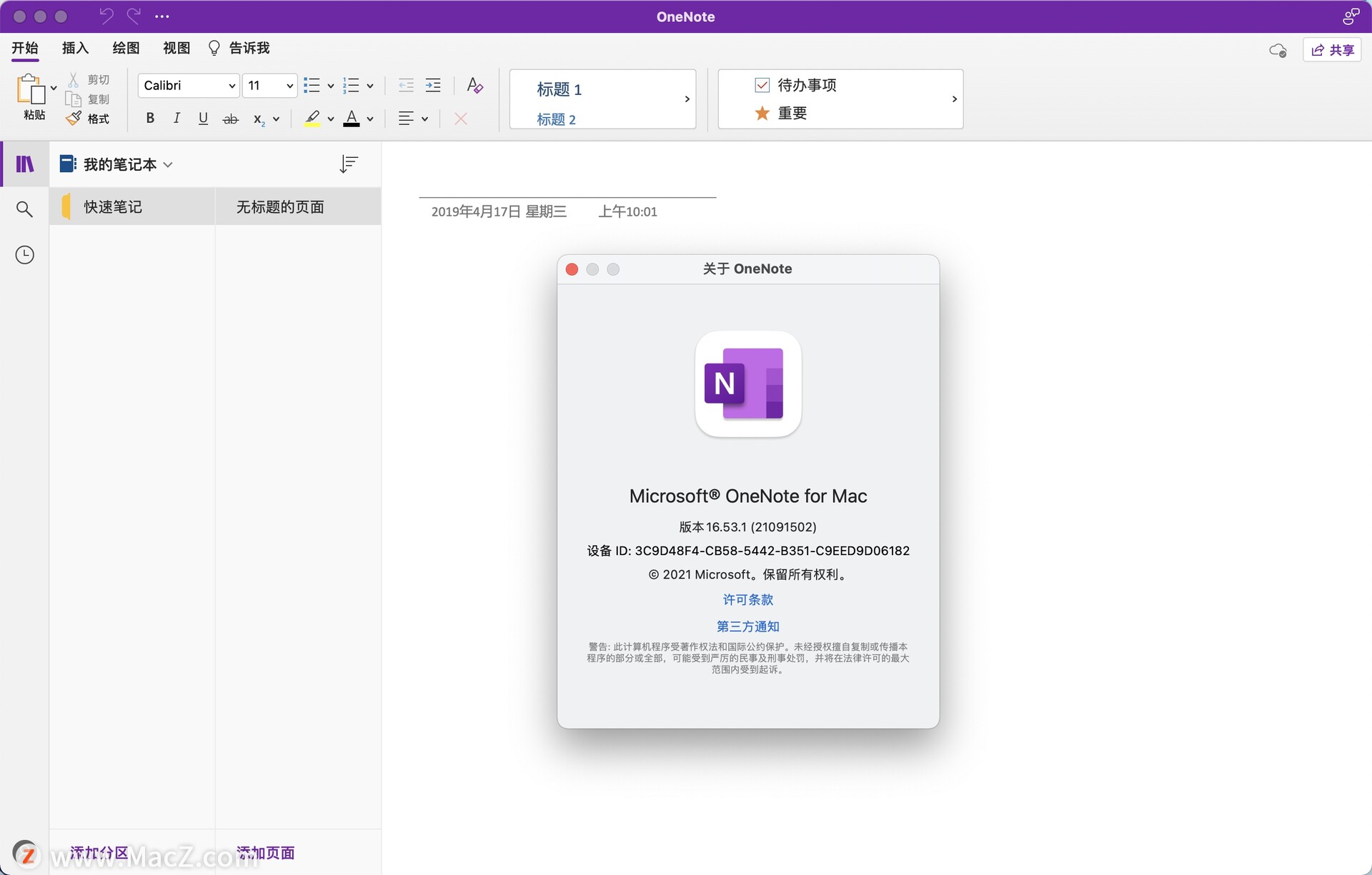Click the page date 2019年4月17日

(x=499, y=211)
